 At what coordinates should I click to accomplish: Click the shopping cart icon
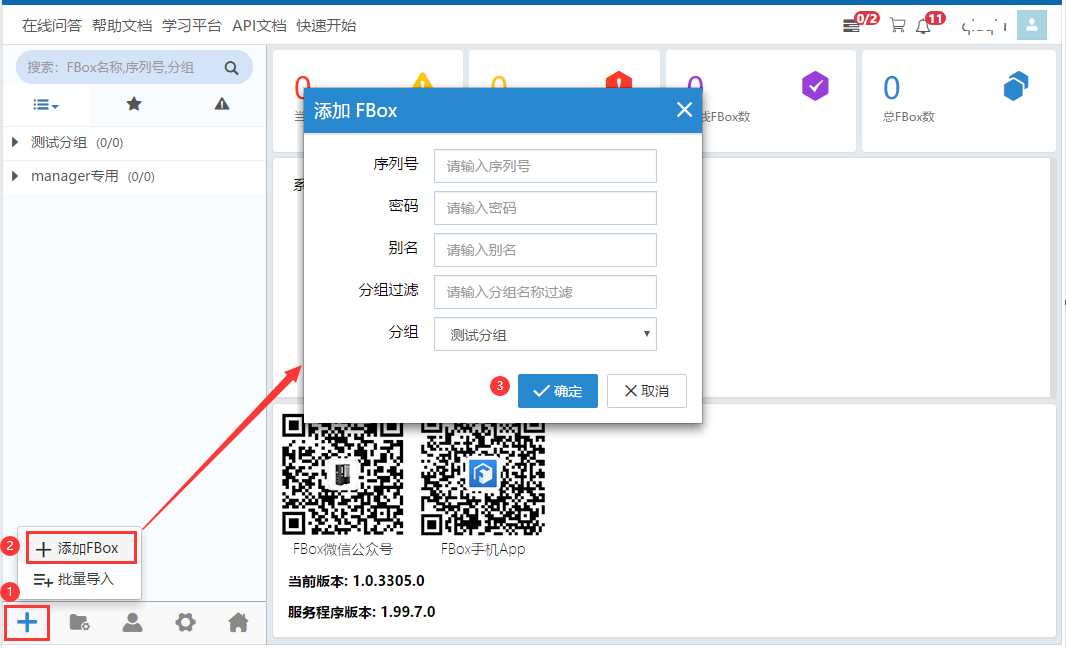pyautogui.click(x=897, y=26)
